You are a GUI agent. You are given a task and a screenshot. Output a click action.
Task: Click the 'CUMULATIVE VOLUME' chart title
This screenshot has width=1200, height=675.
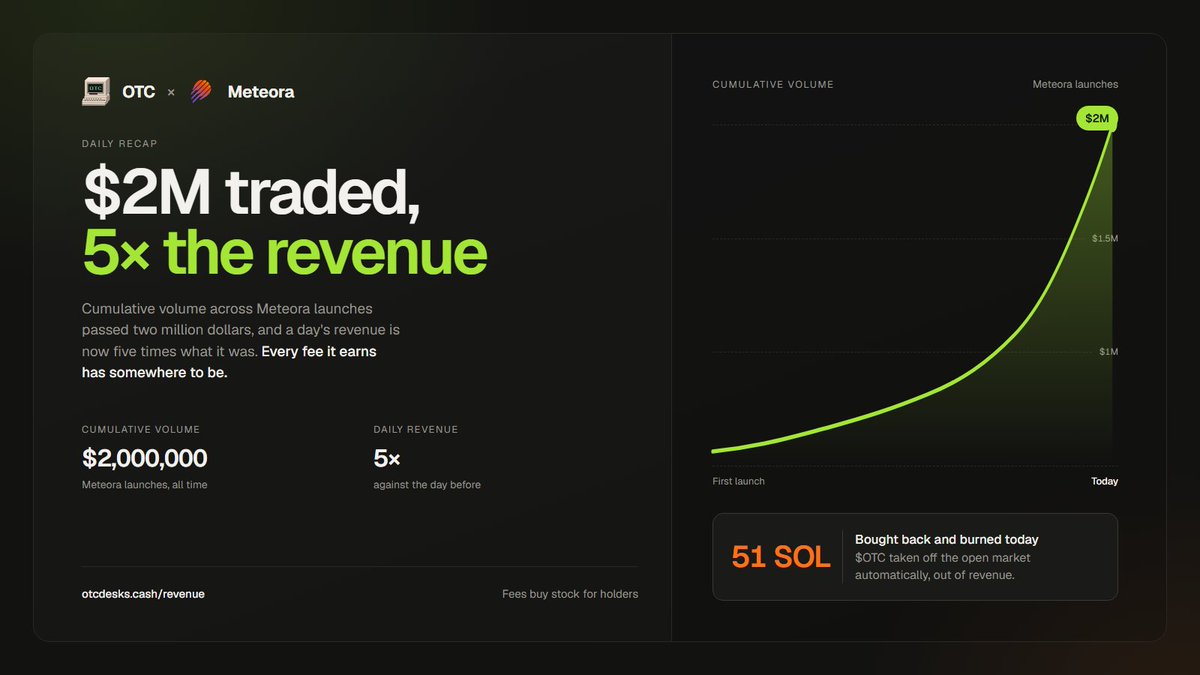tap(773, 85)
